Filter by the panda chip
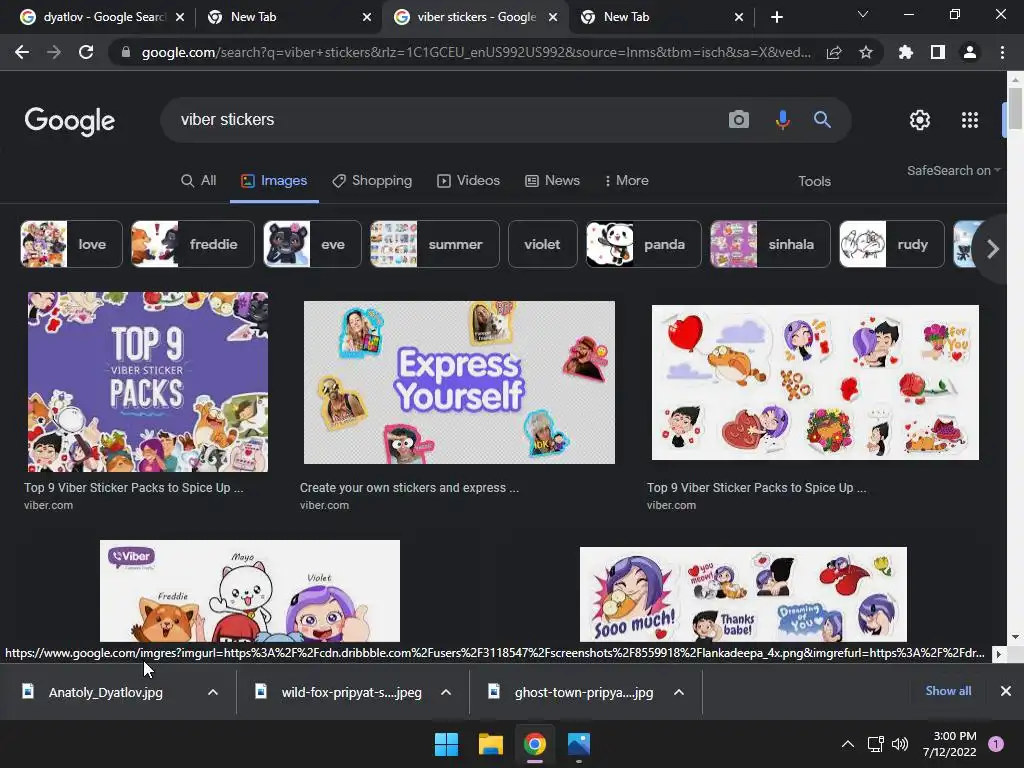The width and height of the screenshot is (1024, 768). (643, 244)
